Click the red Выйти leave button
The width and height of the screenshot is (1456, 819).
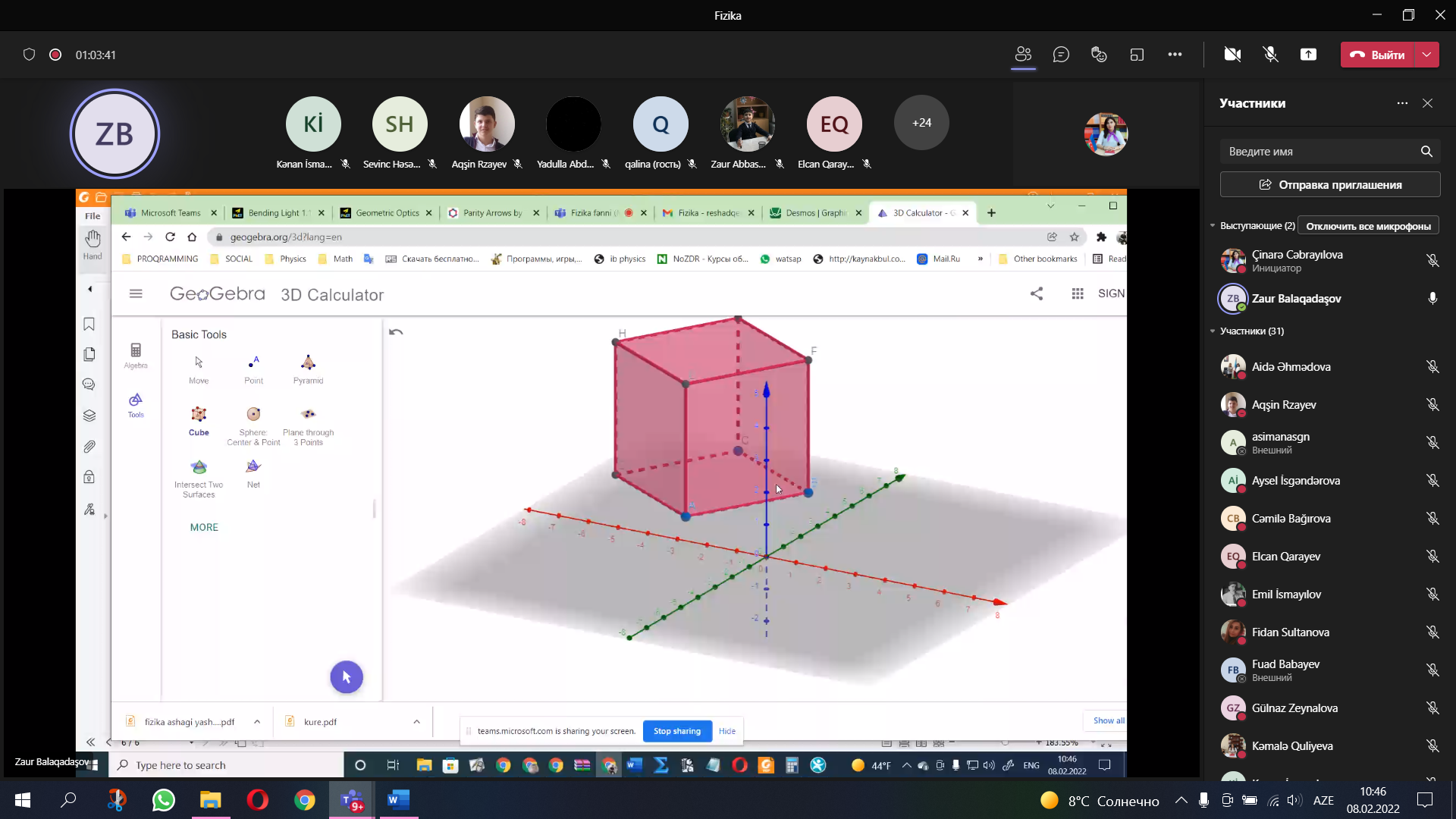pos(1378,55)
